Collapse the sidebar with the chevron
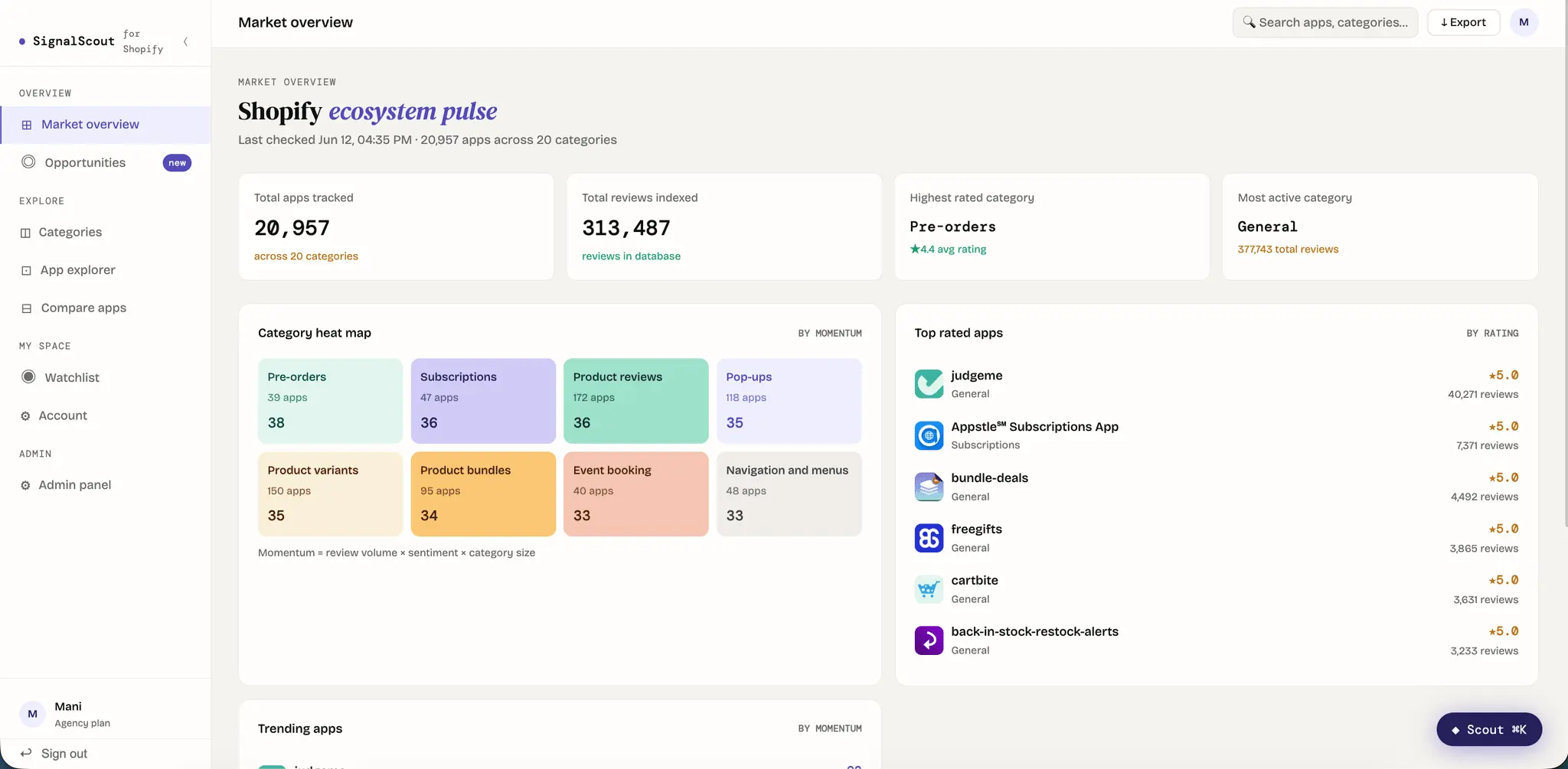This screenshot has width=1568, height=769. click(x=185, y=41)
